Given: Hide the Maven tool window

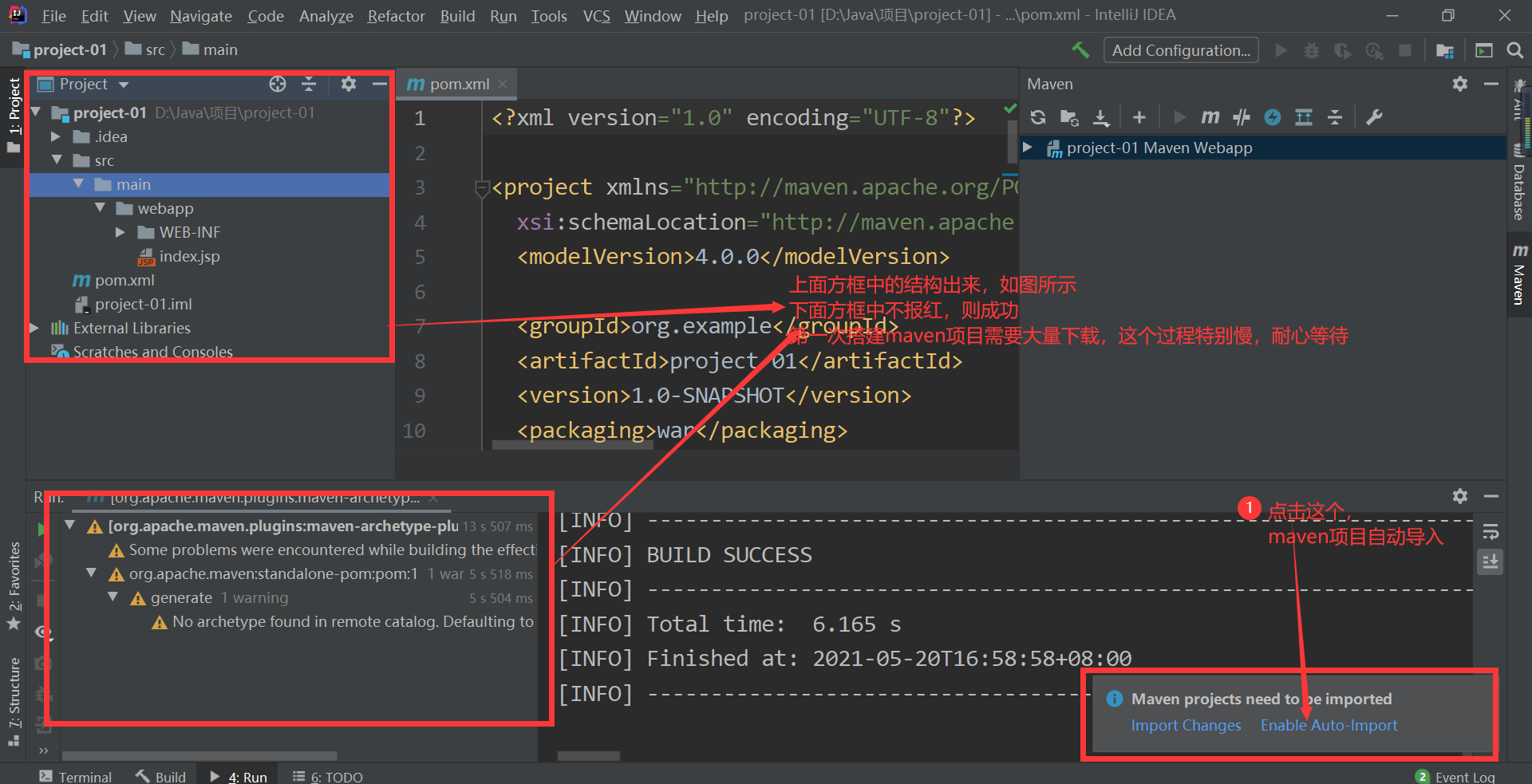Looking at the screenshot, I should (1491, 84).
